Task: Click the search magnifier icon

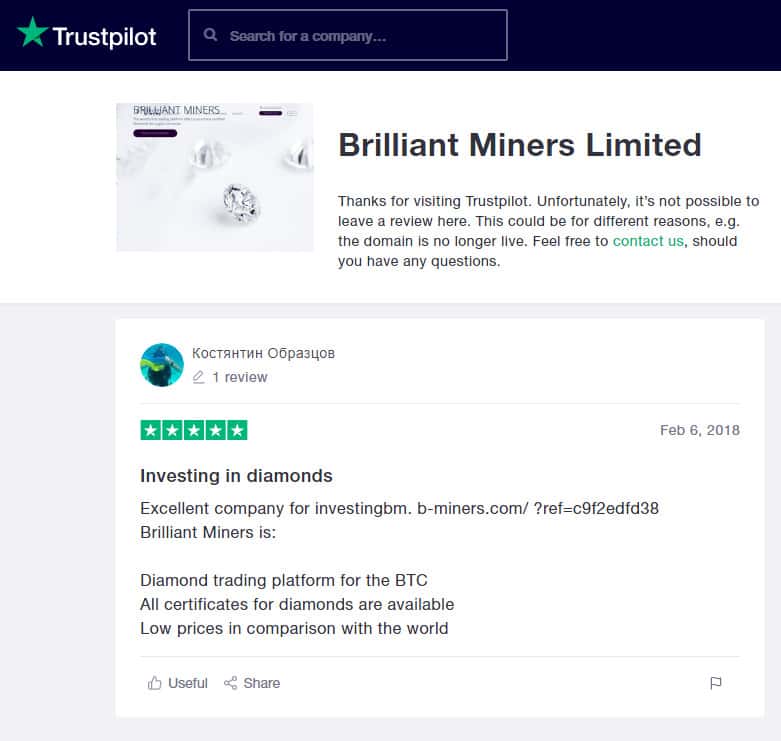Action: [211, 35]
